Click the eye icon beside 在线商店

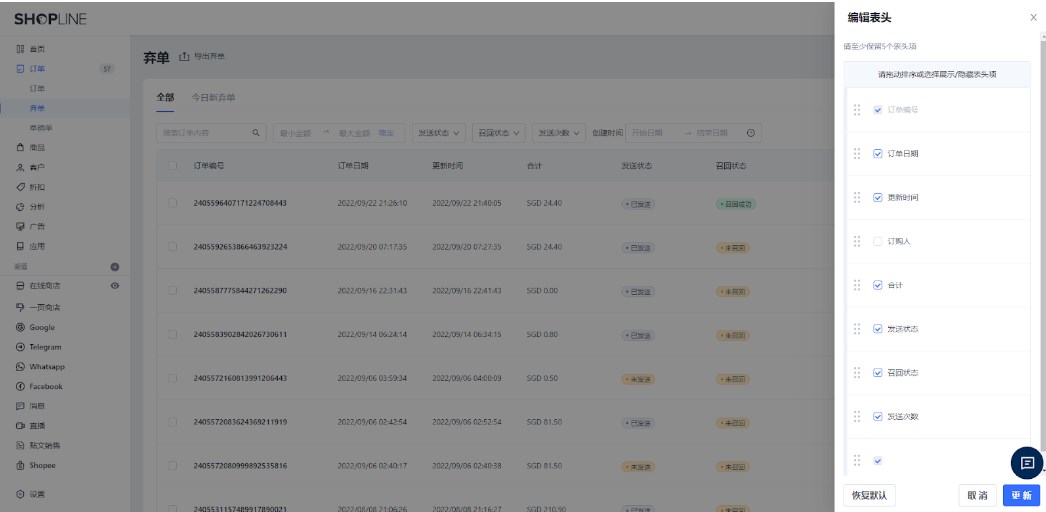click(114, 286)
